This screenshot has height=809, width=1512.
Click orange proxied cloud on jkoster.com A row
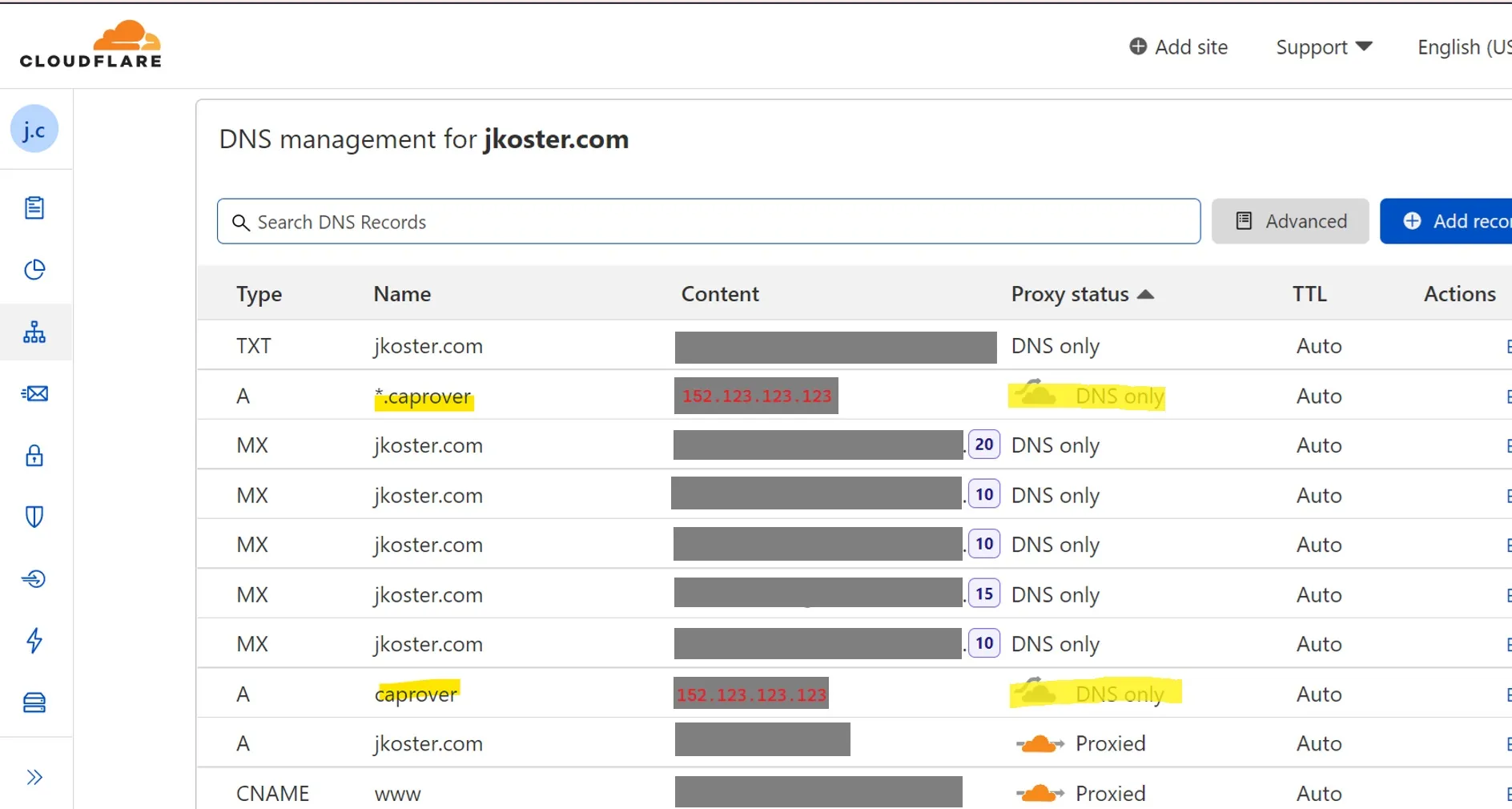(1039, 743)
